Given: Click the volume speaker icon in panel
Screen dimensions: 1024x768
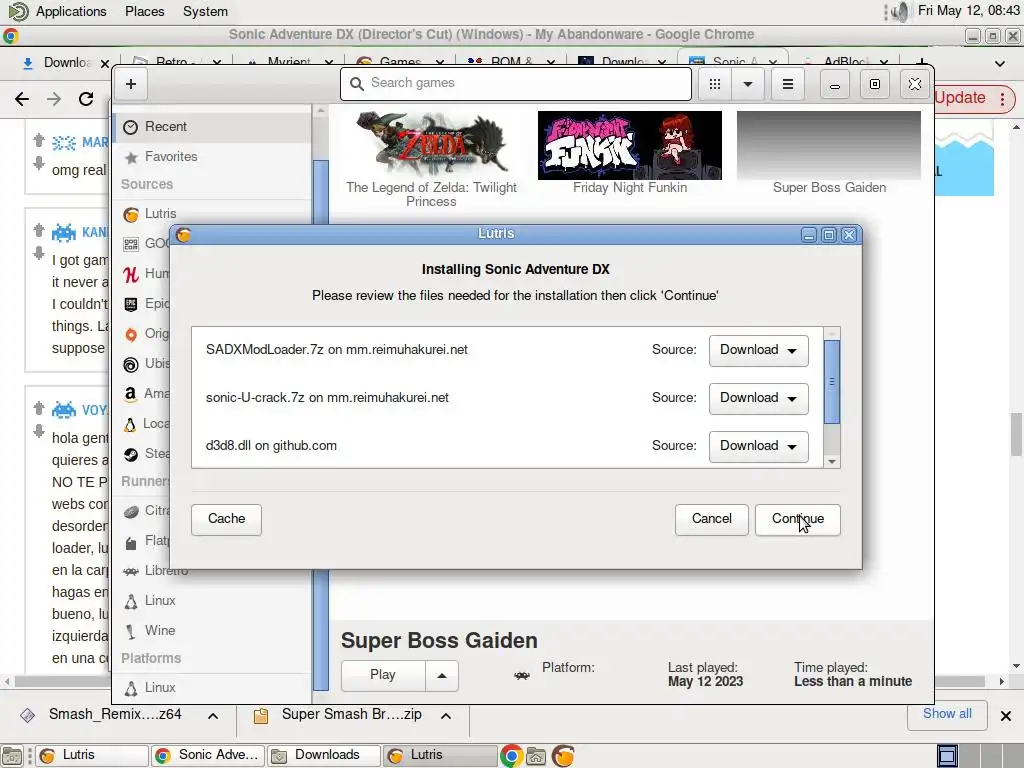Looking at the screenshot, I should (x=900, y=12).
